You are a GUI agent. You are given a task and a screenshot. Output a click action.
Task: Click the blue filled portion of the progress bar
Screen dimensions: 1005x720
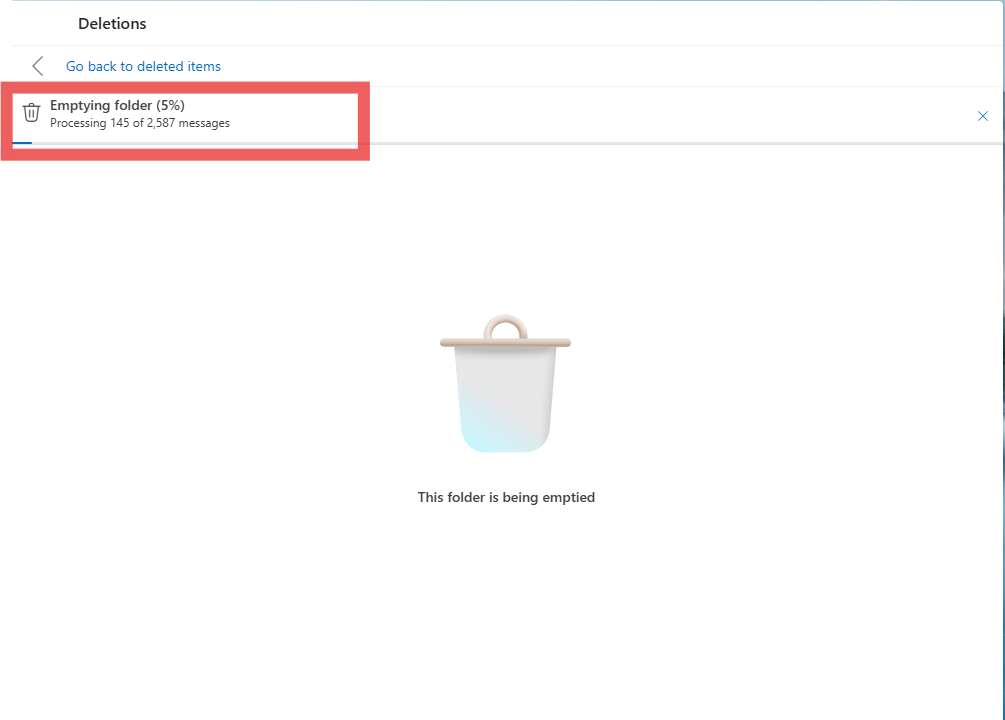click(x=22, y=143)
